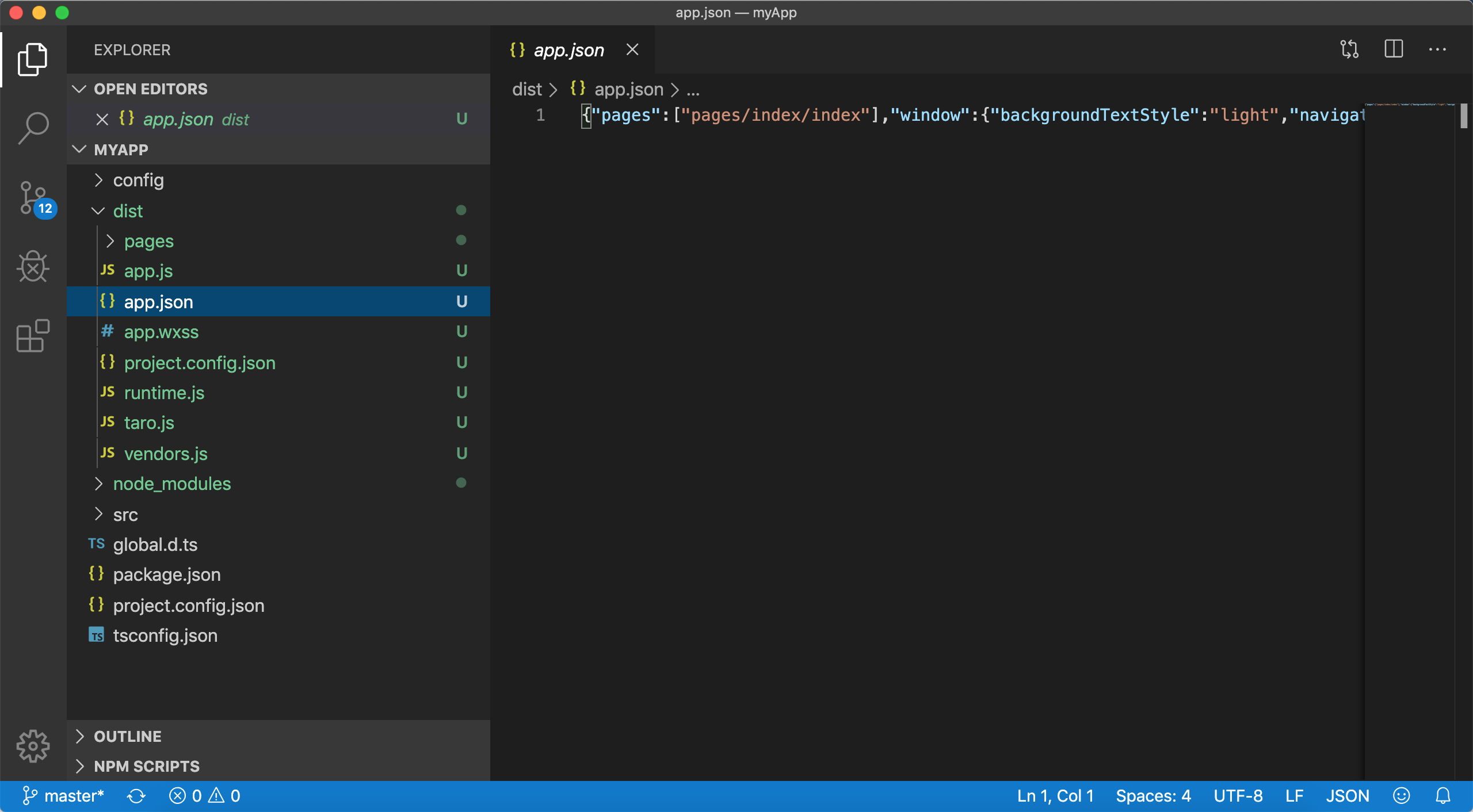
Task: Open the editor More Actions ellipsis
Action: click(1437, 49)
